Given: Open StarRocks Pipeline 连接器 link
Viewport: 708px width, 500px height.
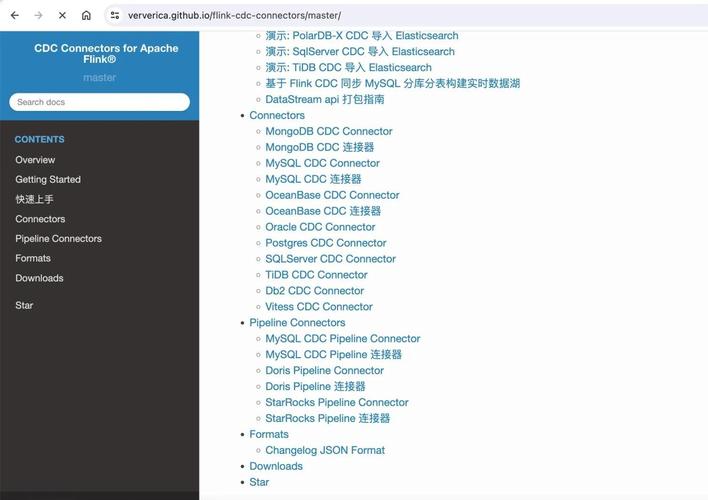Looking at the screenshot, I should [x=327, y=418].
